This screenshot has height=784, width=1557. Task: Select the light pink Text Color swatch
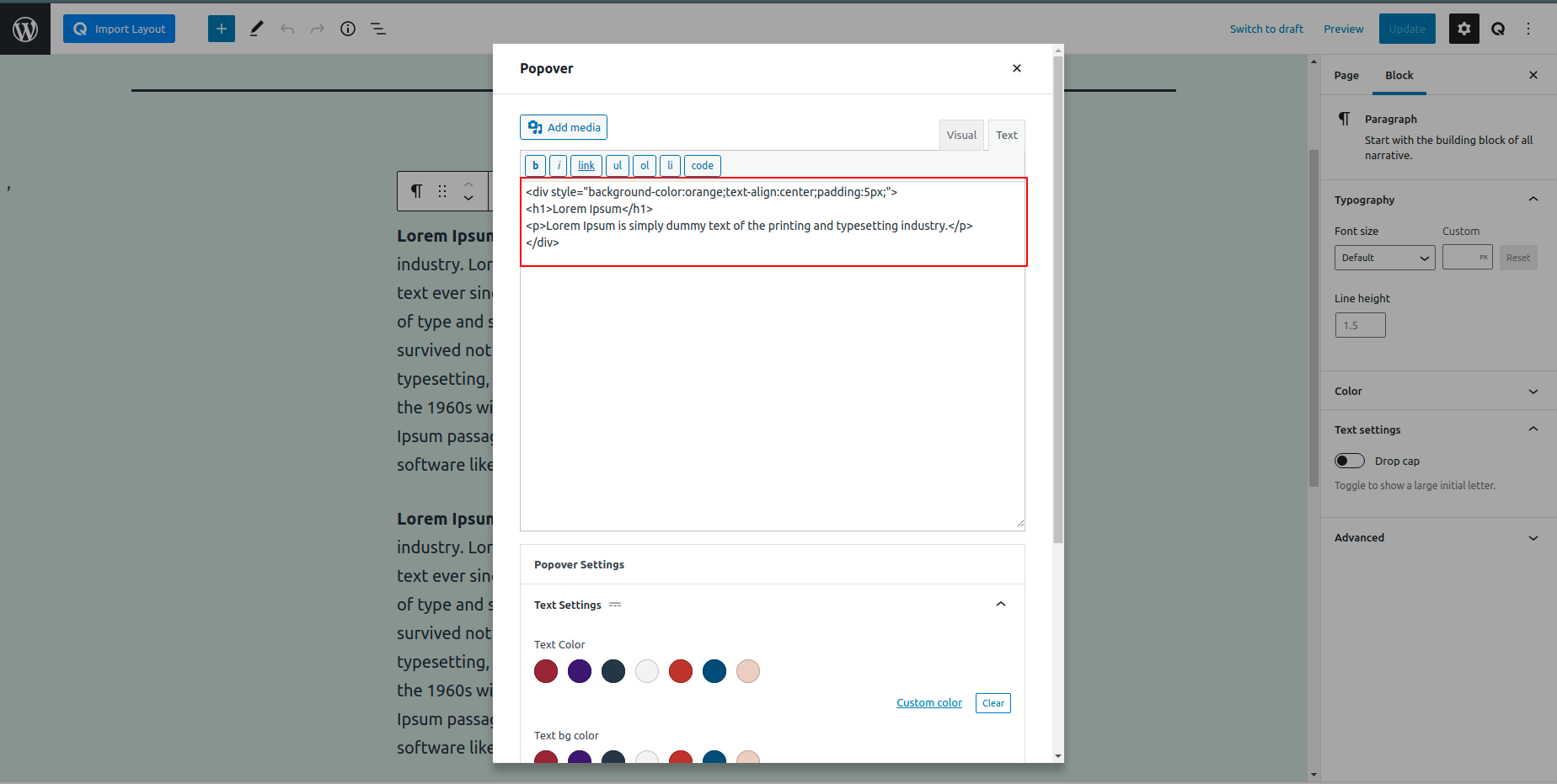click(x=748, y=671)
